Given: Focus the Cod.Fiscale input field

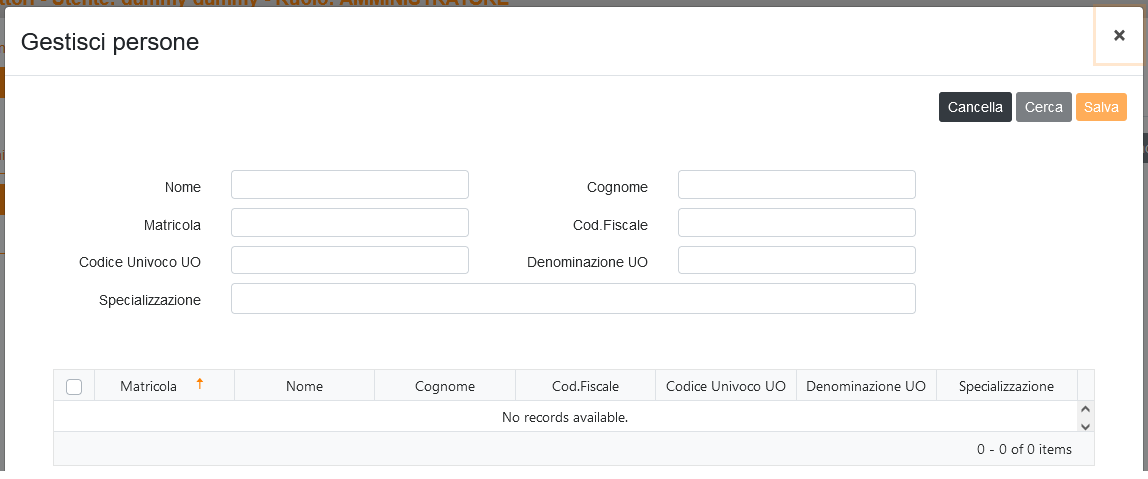Looking at the screenshot, I should (x=797, y=223).
